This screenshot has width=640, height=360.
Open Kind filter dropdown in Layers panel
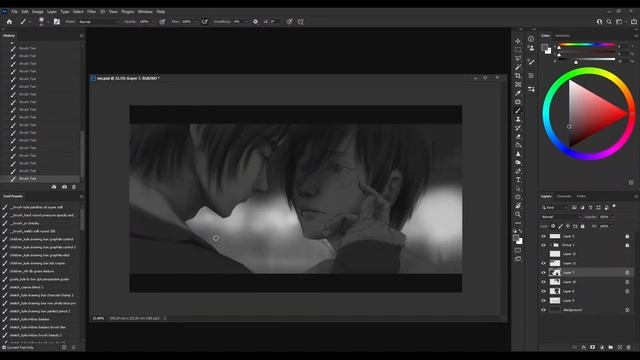tap(555, 208)
